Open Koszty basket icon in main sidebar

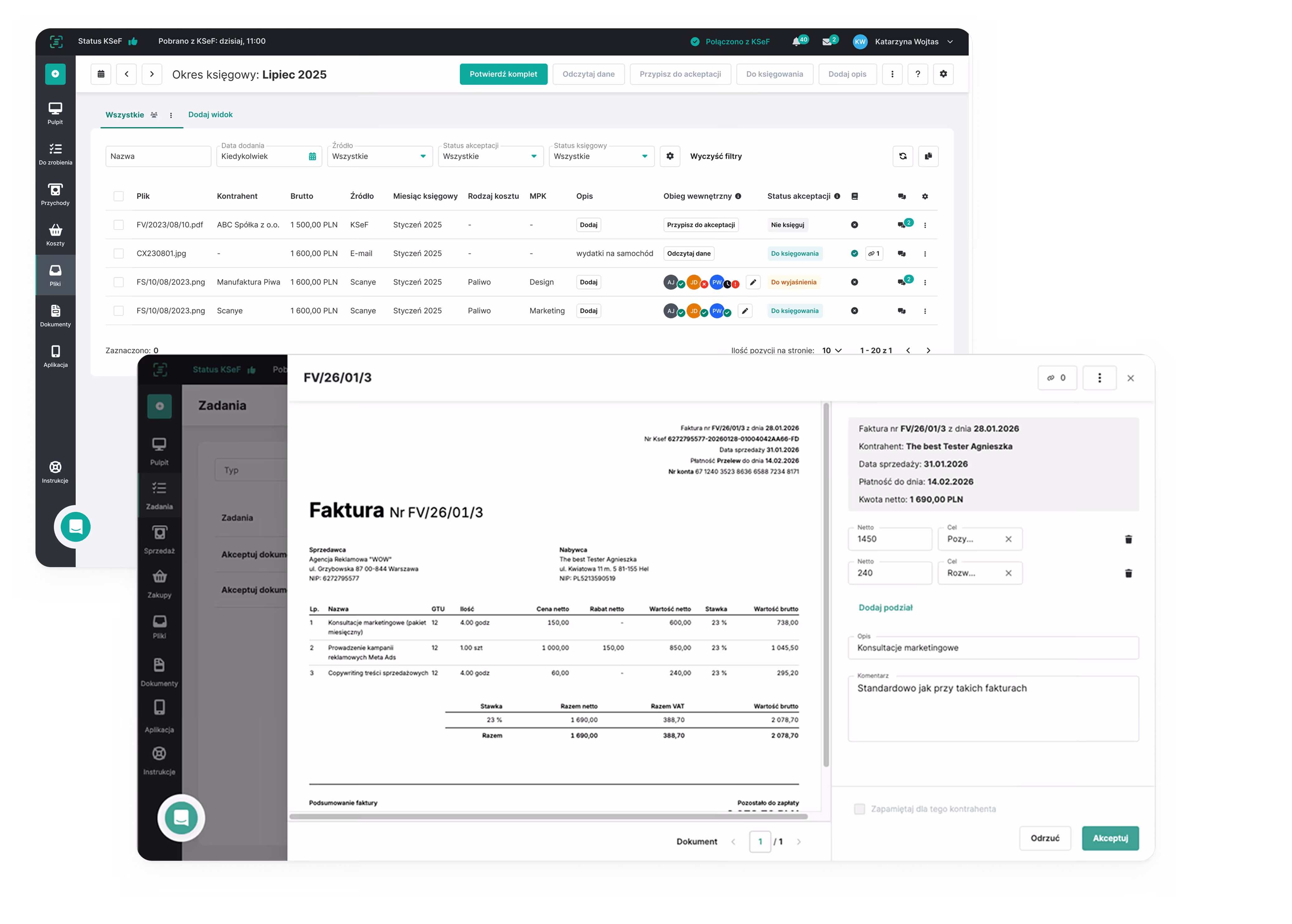[55, 235]
